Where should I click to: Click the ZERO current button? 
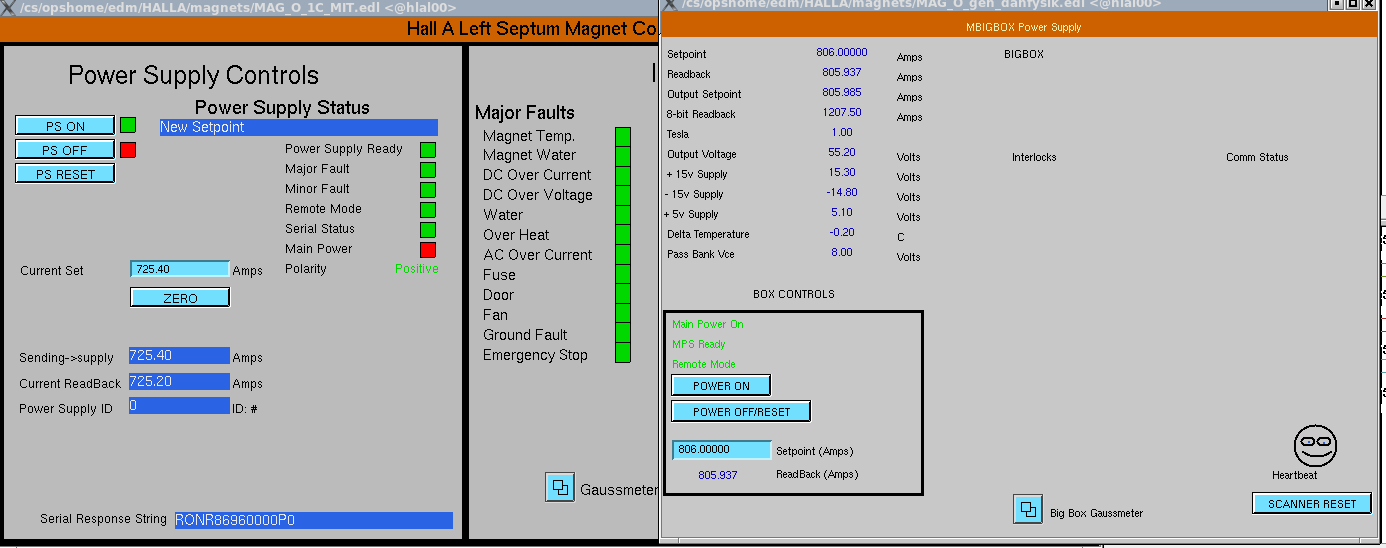click(x=180, y=298)
